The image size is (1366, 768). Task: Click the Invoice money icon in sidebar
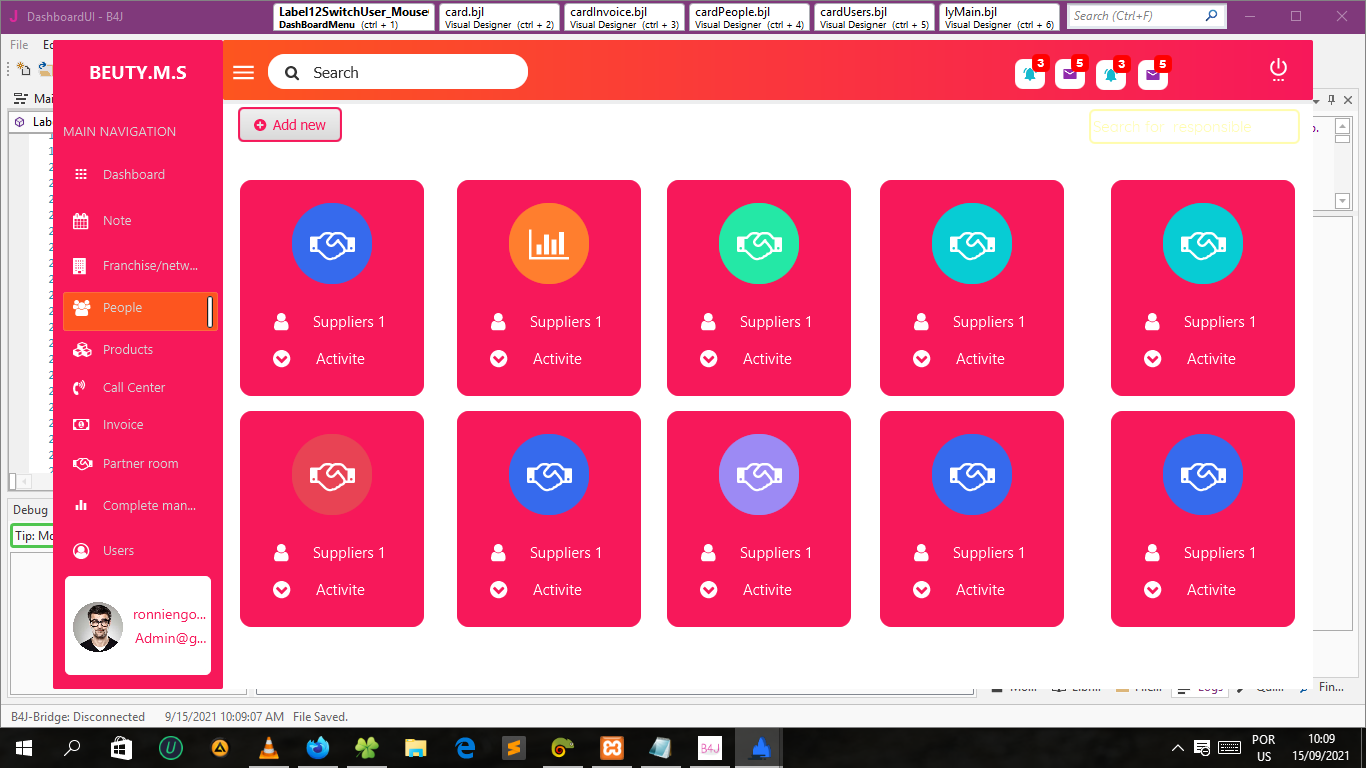pyautogui.click(x=81, y=425)
